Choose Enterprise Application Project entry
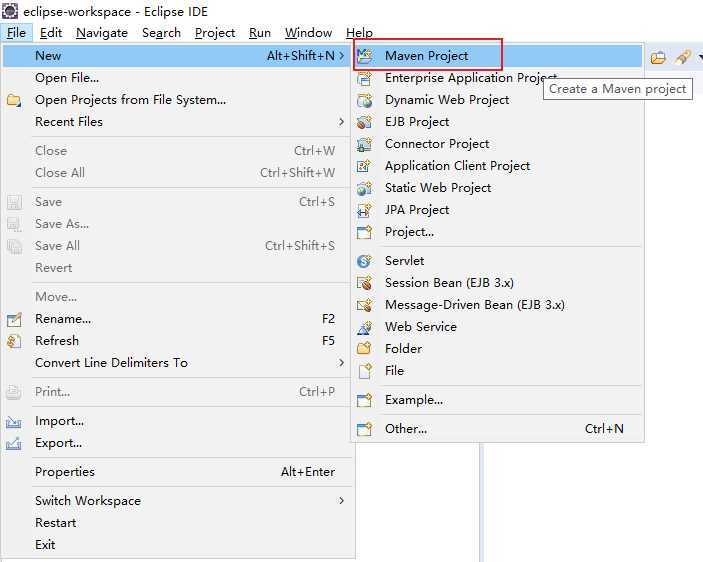The width and height of the screenshot is (703, 562). click(498, 78)
